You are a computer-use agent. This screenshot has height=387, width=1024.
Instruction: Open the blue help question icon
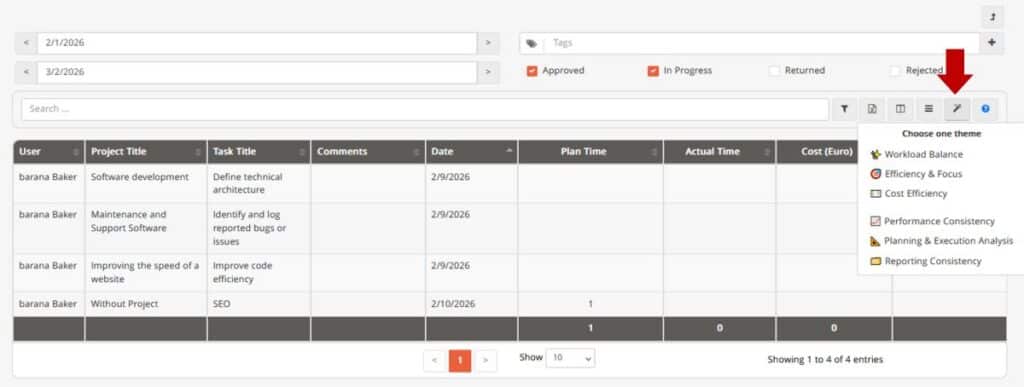[985, 109]
